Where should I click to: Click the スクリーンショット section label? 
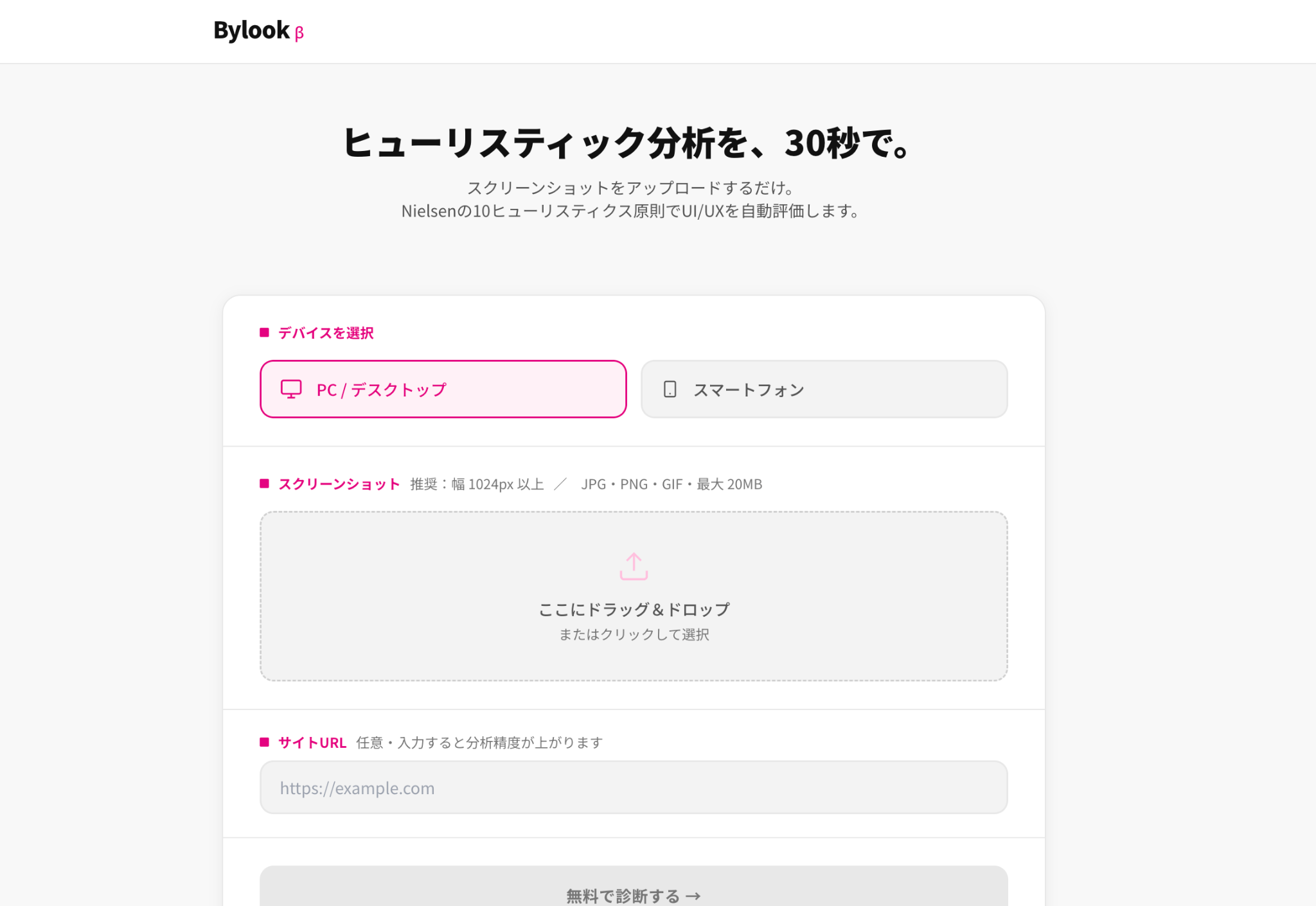pyautogui.click(x=339, y=484)
